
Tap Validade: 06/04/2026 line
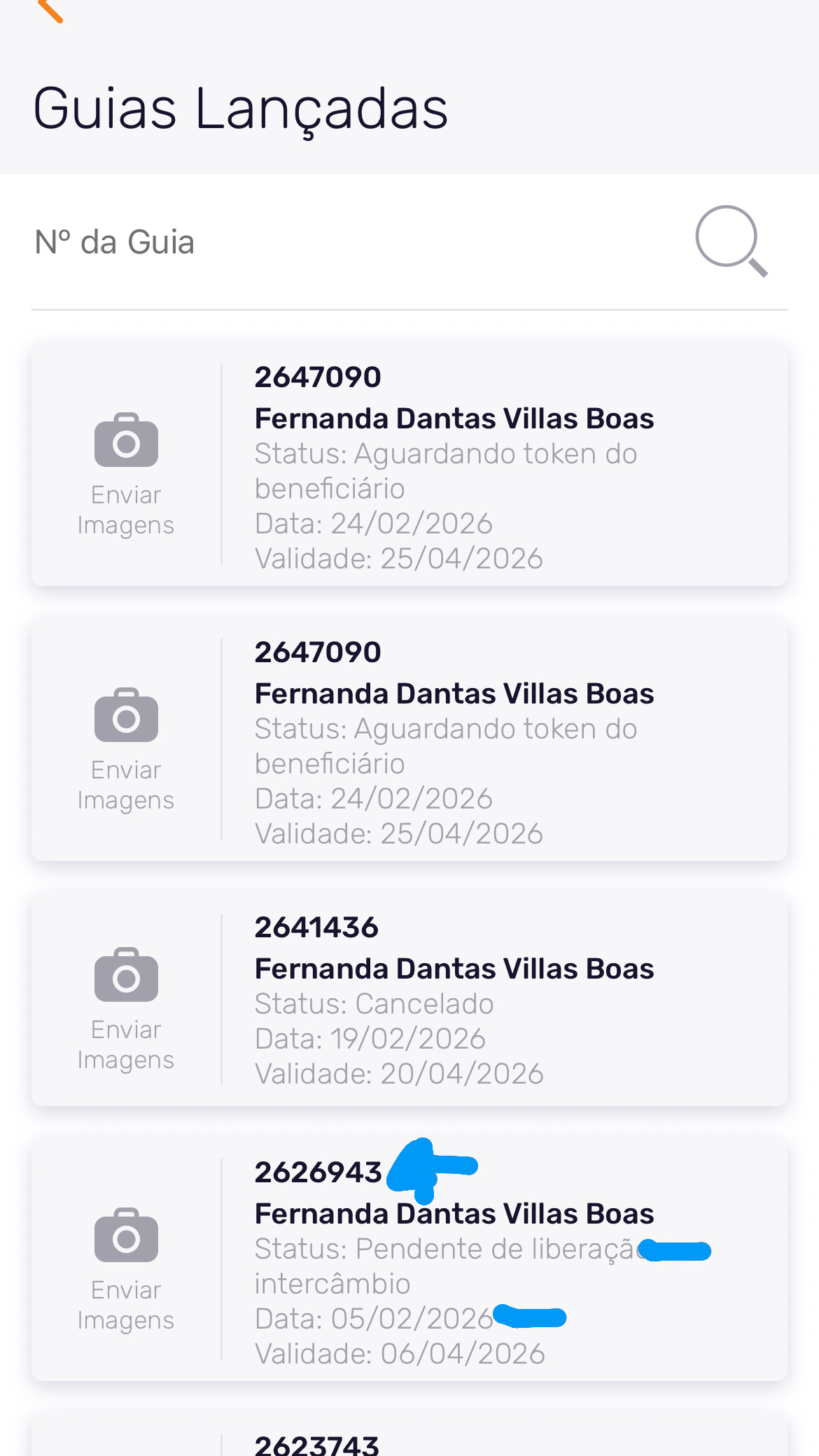(x=399, y=1354)
